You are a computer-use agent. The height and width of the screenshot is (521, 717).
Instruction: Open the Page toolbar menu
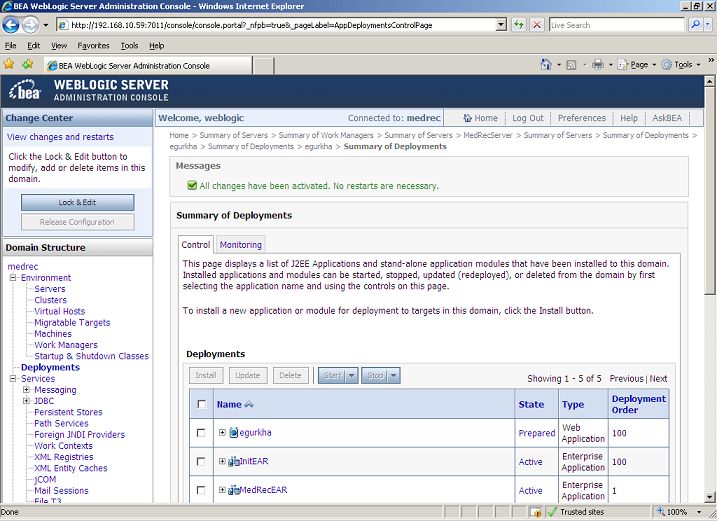pos(637,65)
